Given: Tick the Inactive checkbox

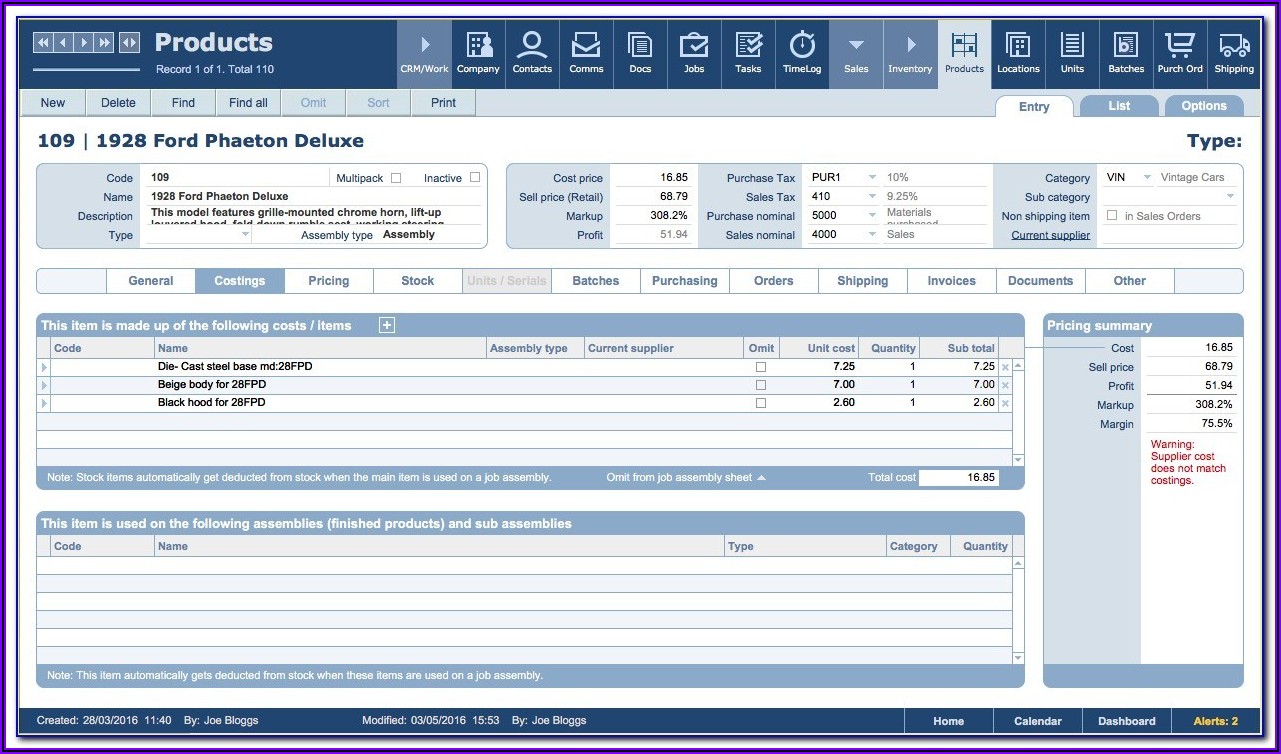Looking at the screenshot, I should [x=475, y=178].
